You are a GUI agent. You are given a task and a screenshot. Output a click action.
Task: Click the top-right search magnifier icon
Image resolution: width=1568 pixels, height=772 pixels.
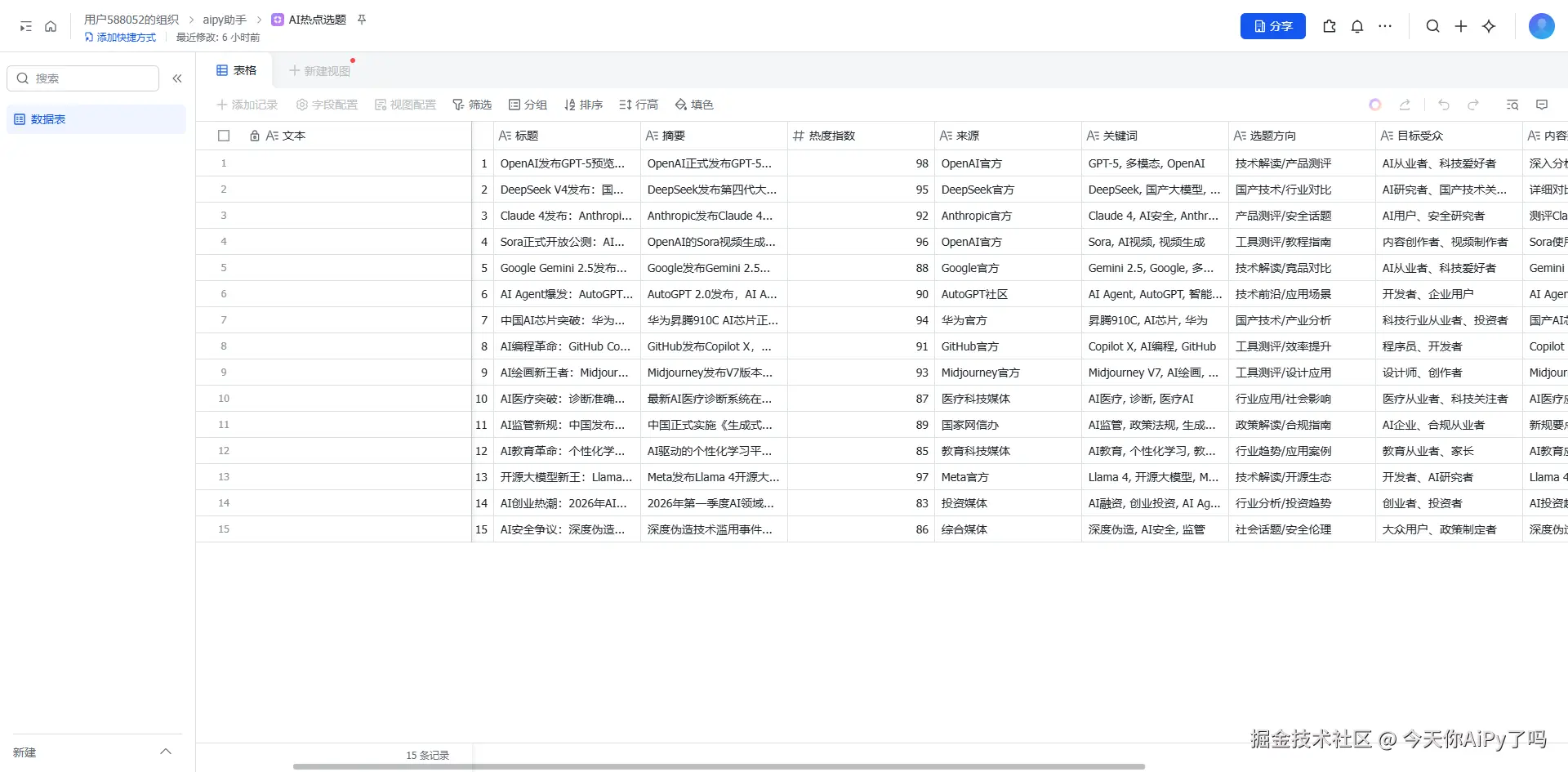[x=1433, y=26]
